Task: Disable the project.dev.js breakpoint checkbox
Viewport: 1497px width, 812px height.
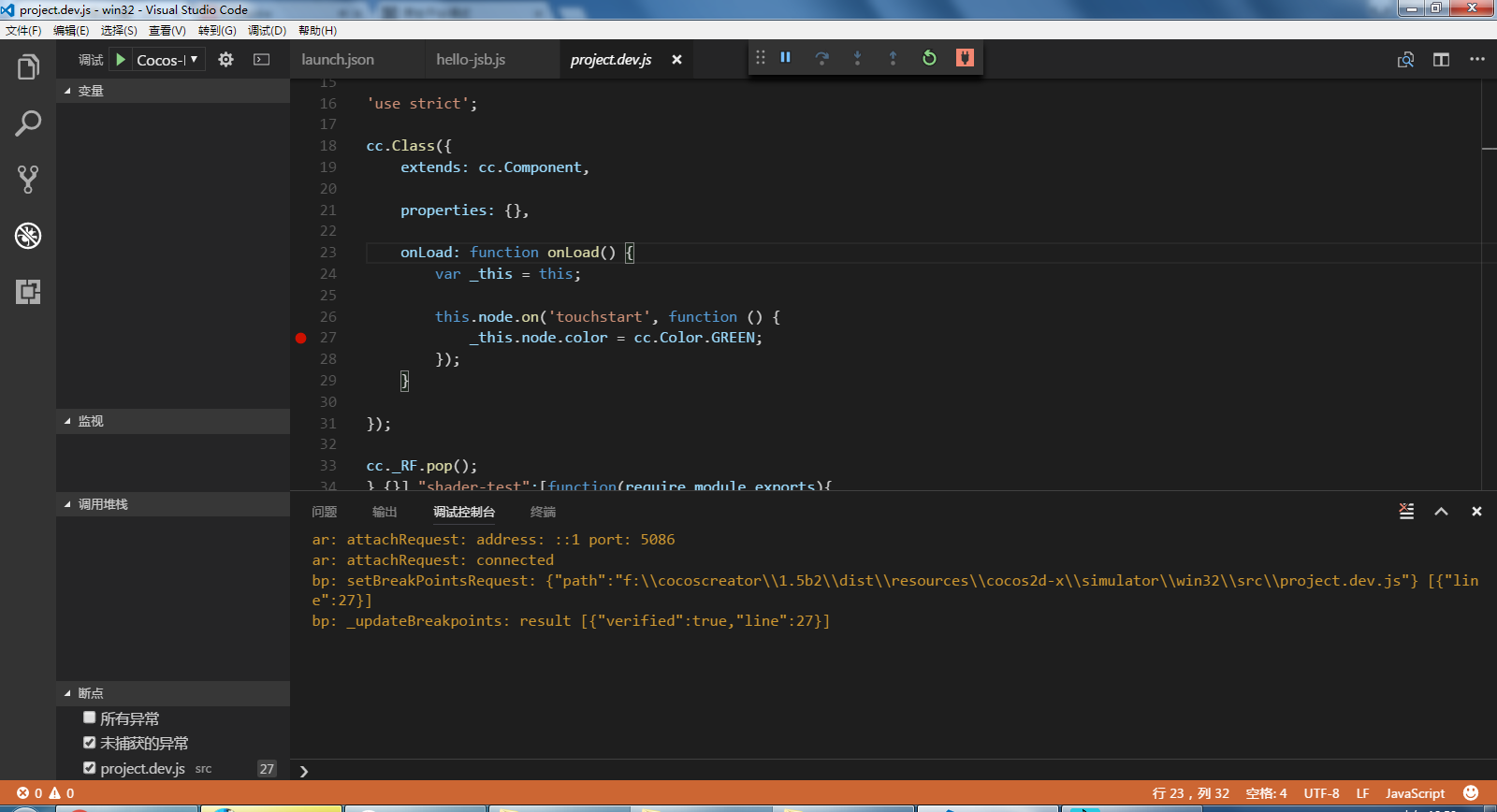Action: click(x=90, y=768)
